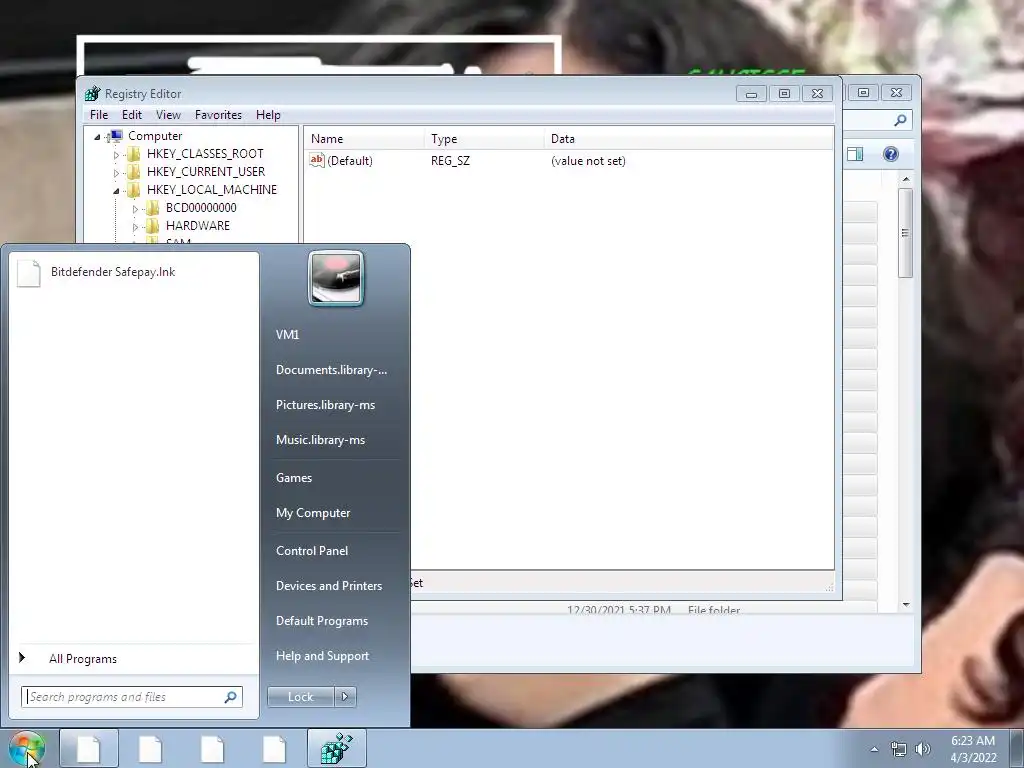Open the network tray icon
The height and width of the screenshot is (768, 1024).
tap(899, 750)
